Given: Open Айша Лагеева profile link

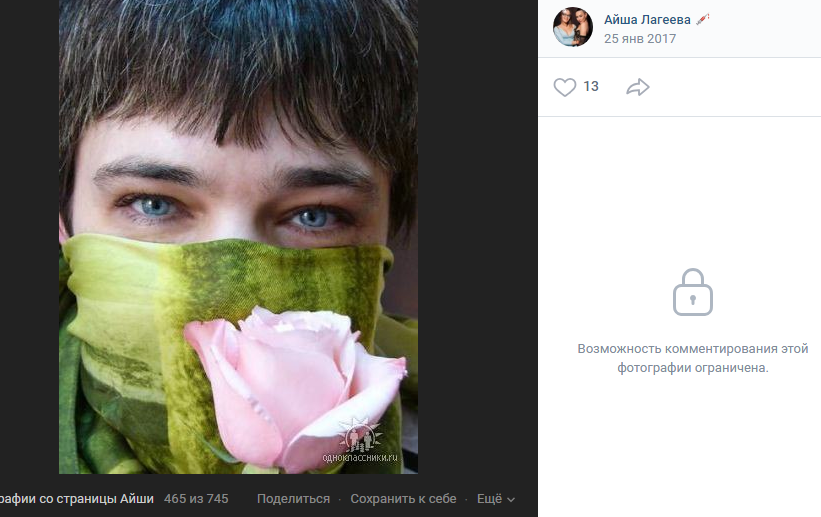Looking at the screenshot, I should [x=647, y=20].
